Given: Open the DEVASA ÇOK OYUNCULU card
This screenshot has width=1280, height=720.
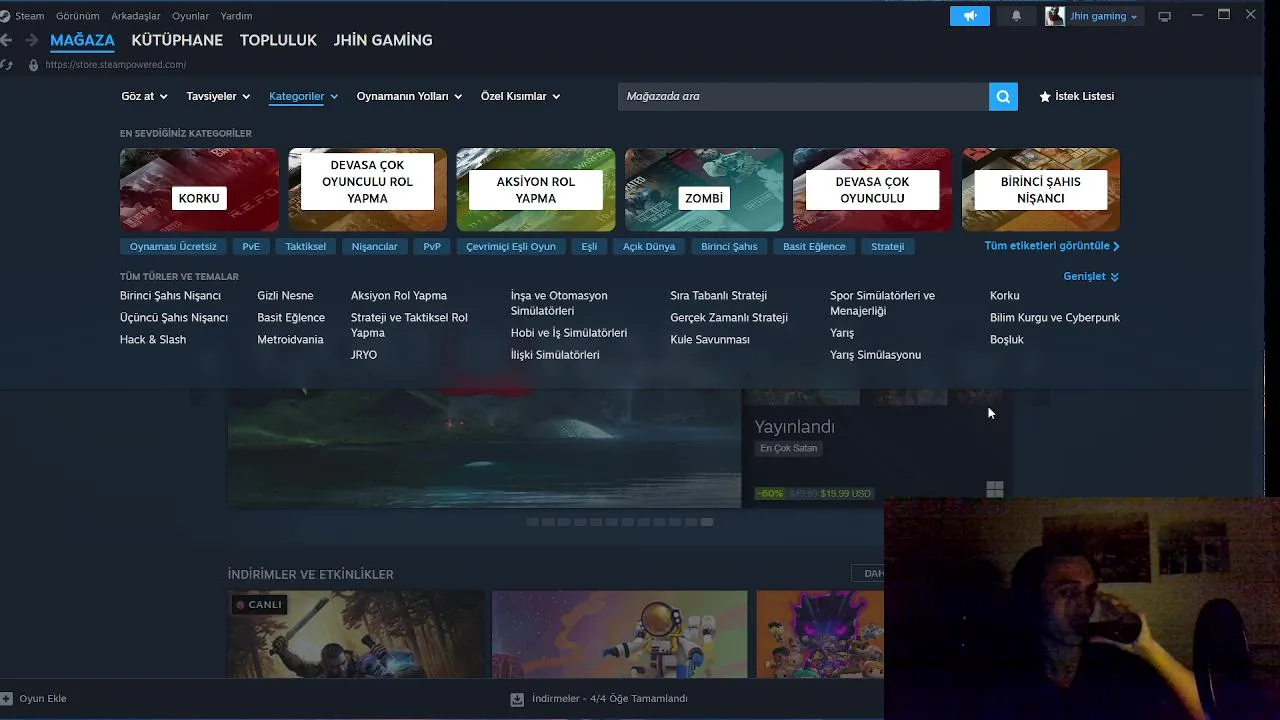Looking at the screenshot, I should pyautogui.click(x=872, y=190).
